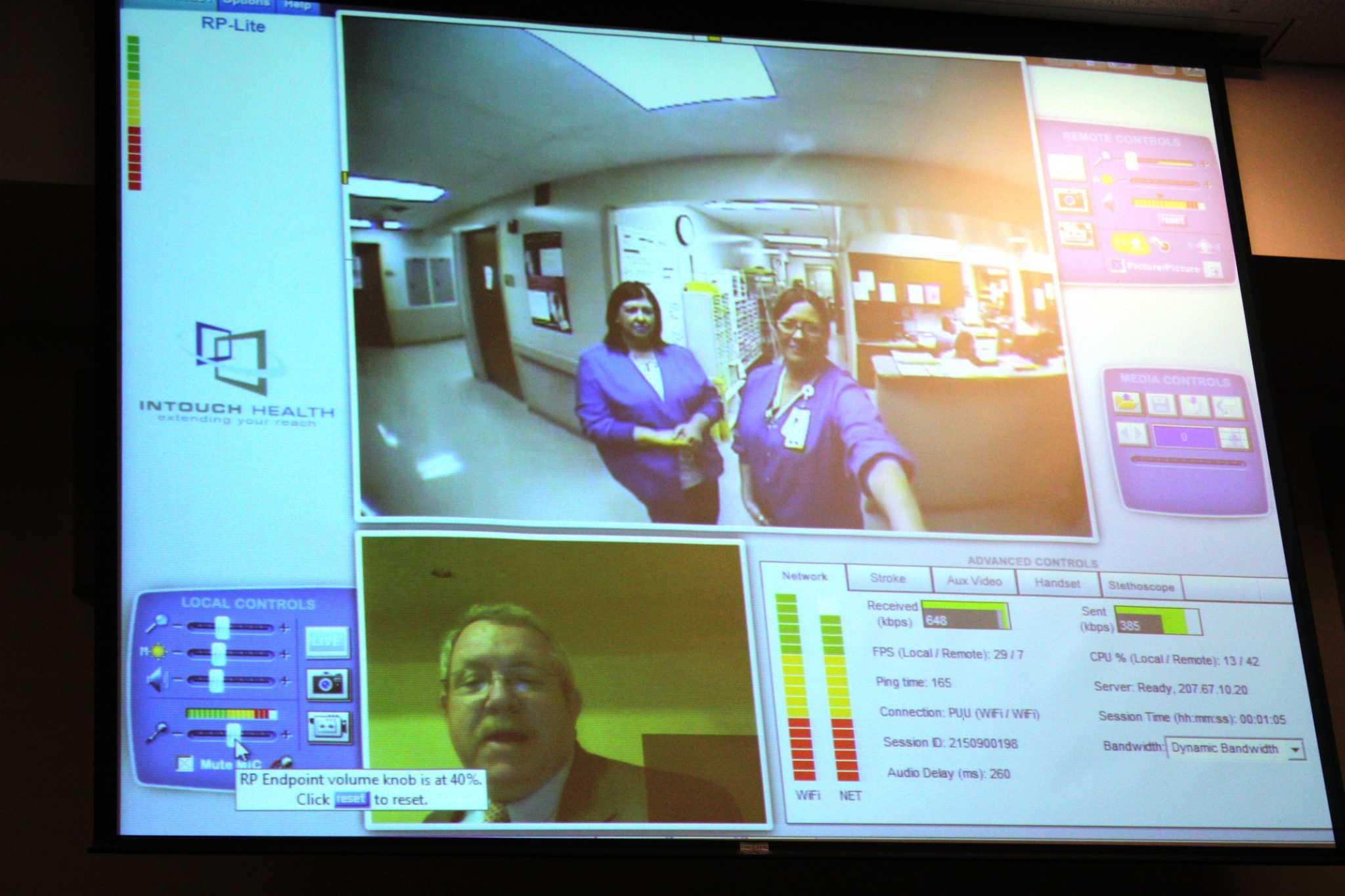This screenshot has width=1345, height=896.
Task: Click the Remote Controls snapshot camera icon
Action: tap(1070, 200)
